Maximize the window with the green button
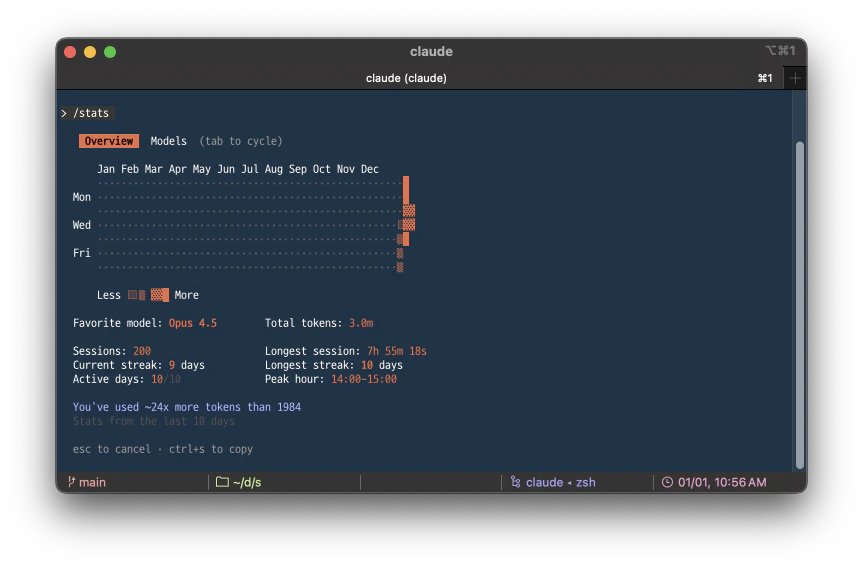This screenshot has height=567, width=863. [x=110, y=52]
